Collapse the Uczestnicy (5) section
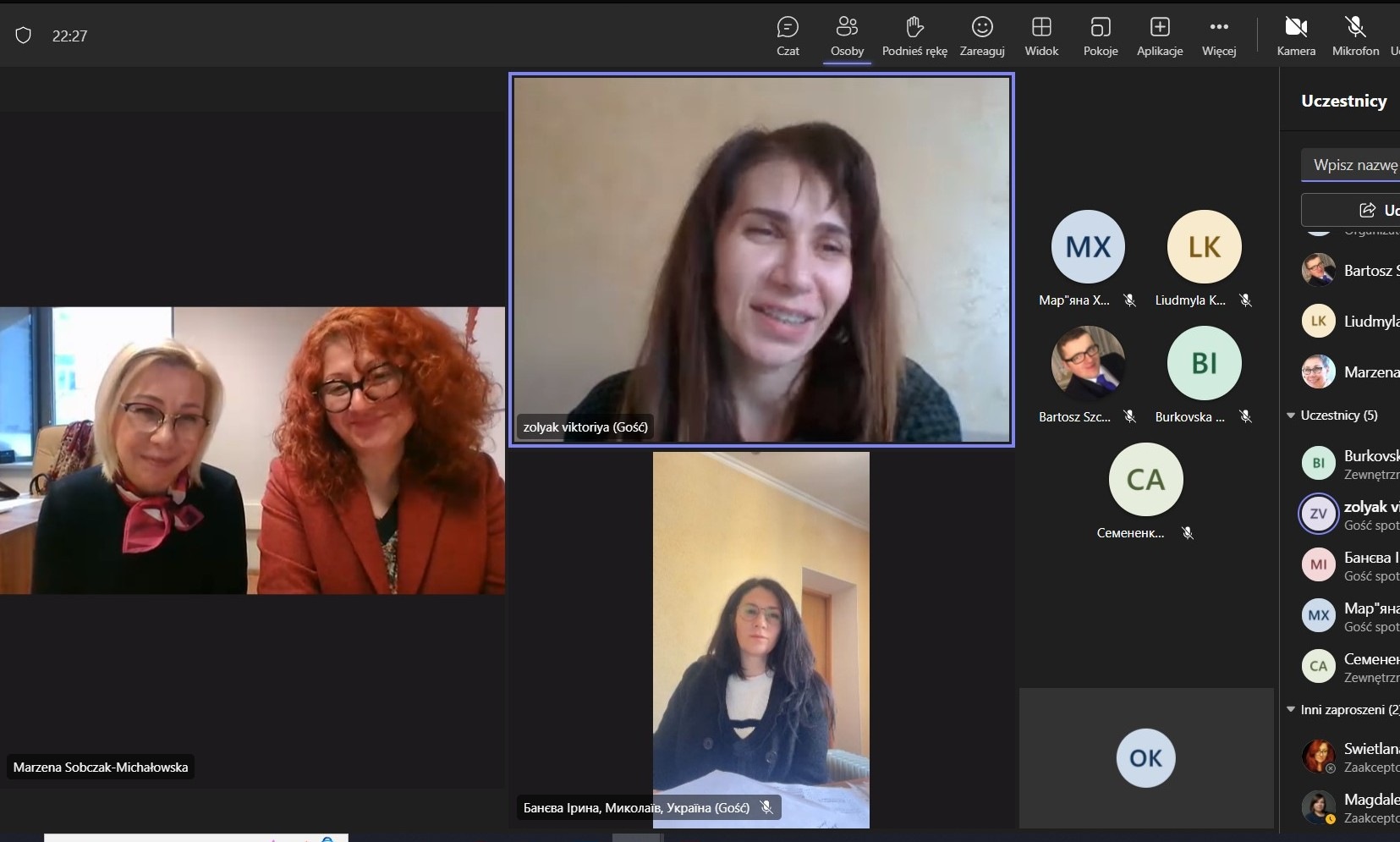This screenshot has width=1400, height=842. (1291, 415)
